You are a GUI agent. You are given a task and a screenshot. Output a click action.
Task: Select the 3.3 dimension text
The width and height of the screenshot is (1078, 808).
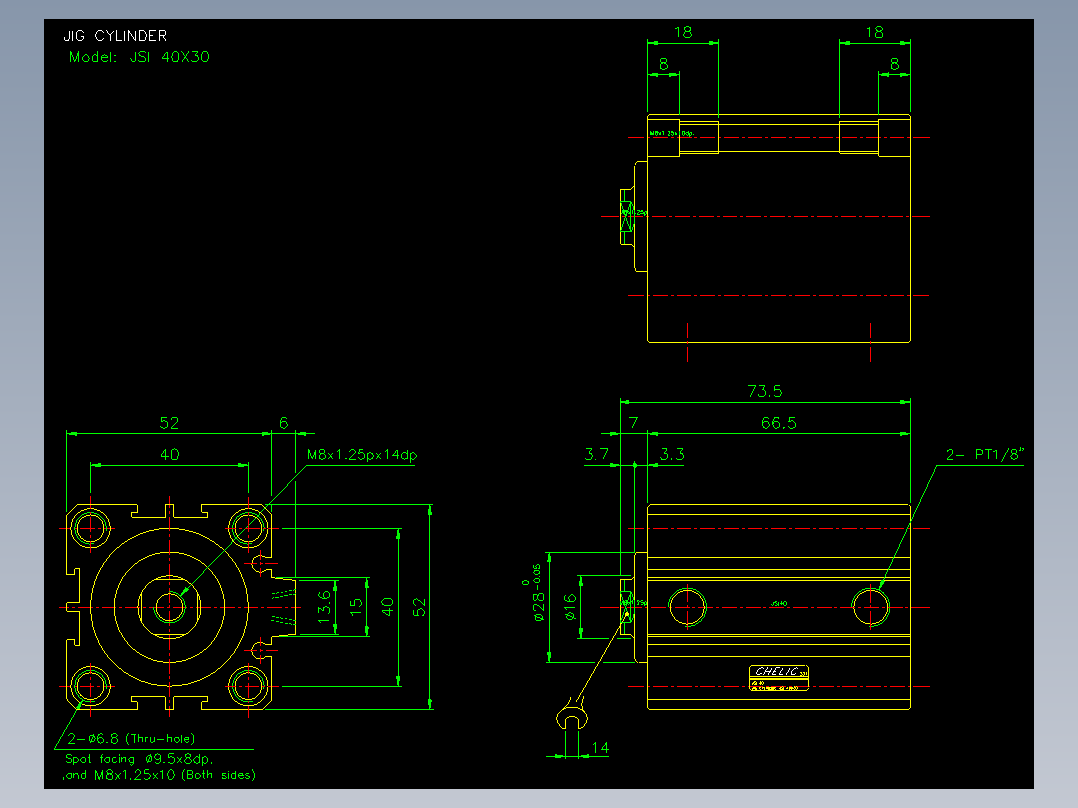[x=672, y=454]
